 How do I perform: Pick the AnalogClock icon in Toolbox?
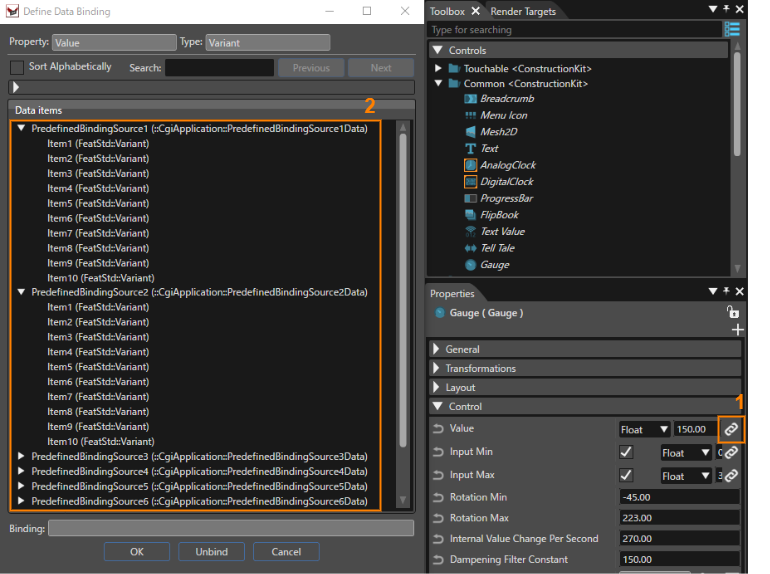[x=470, y=165]
